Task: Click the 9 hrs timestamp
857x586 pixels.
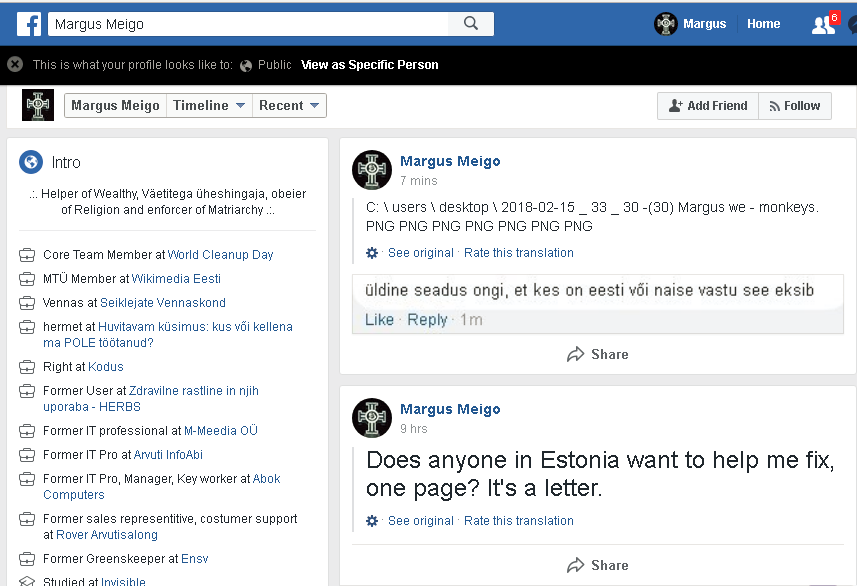Action: [414, 429]
